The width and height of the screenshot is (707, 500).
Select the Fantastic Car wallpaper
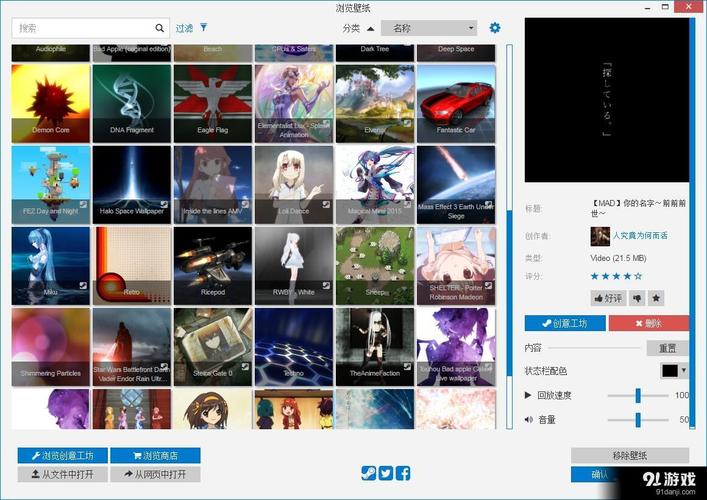click(456, 104)
